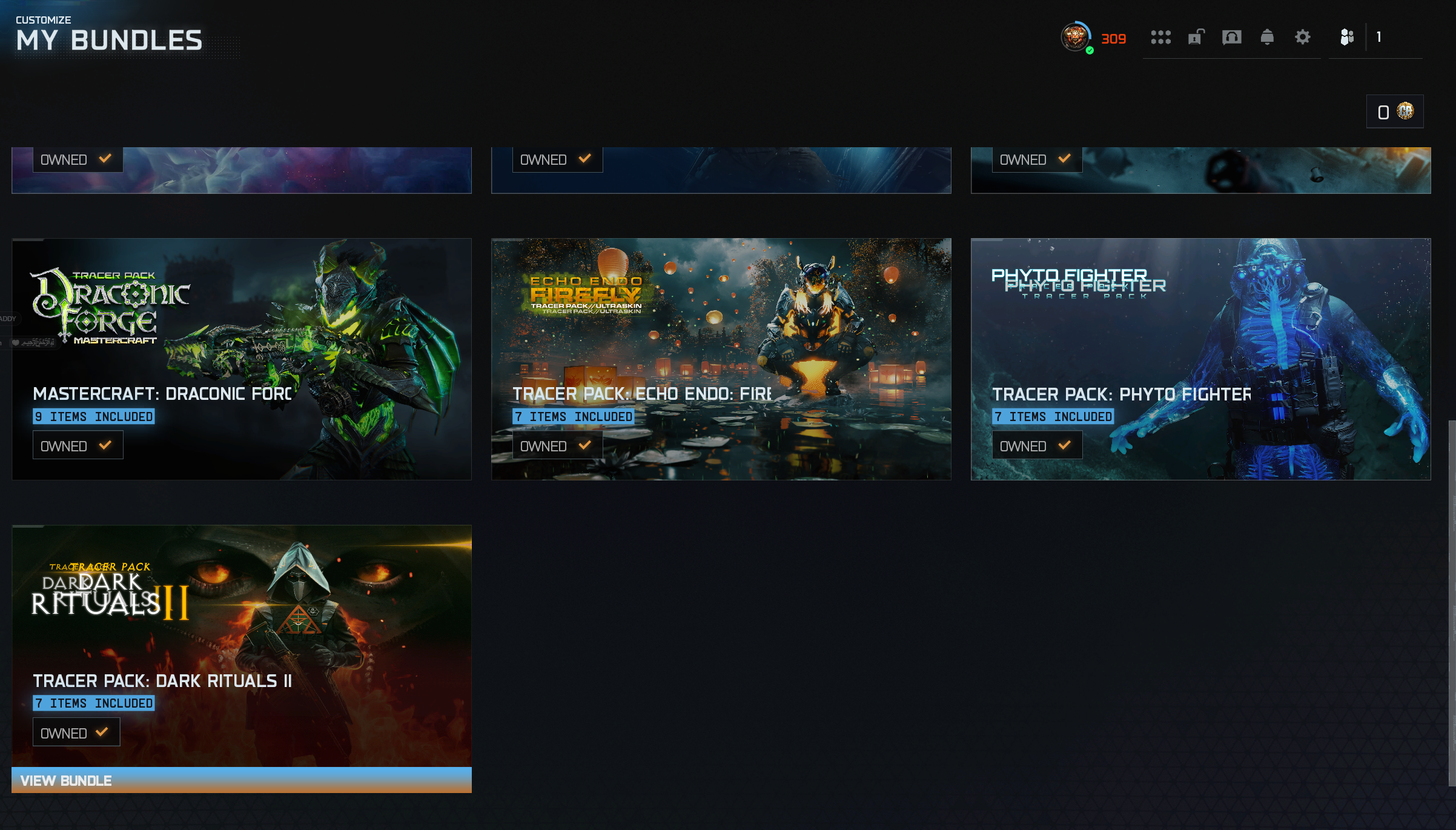This screenshot has height=830, width=1456.
Task: Click the vertical scrollbar on right edge
Action: (x=1452, y=603)
